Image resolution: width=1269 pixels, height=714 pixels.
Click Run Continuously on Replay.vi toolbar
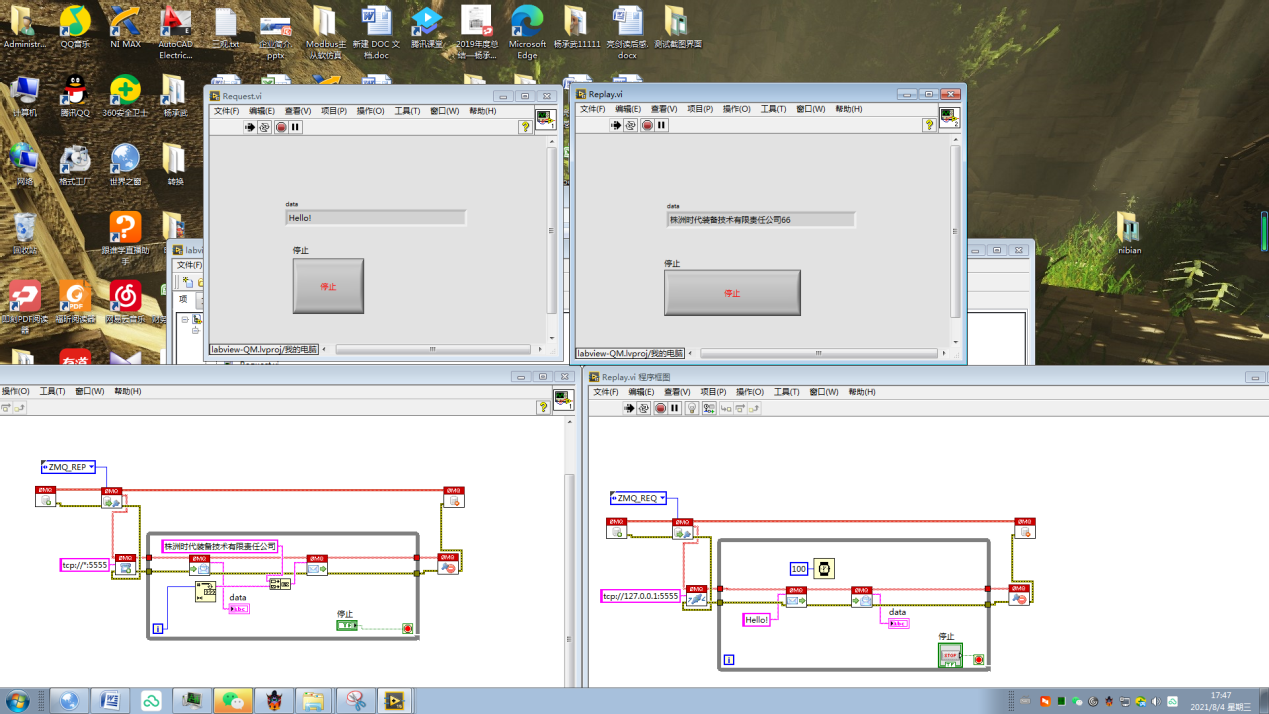[x=629, y=125]
